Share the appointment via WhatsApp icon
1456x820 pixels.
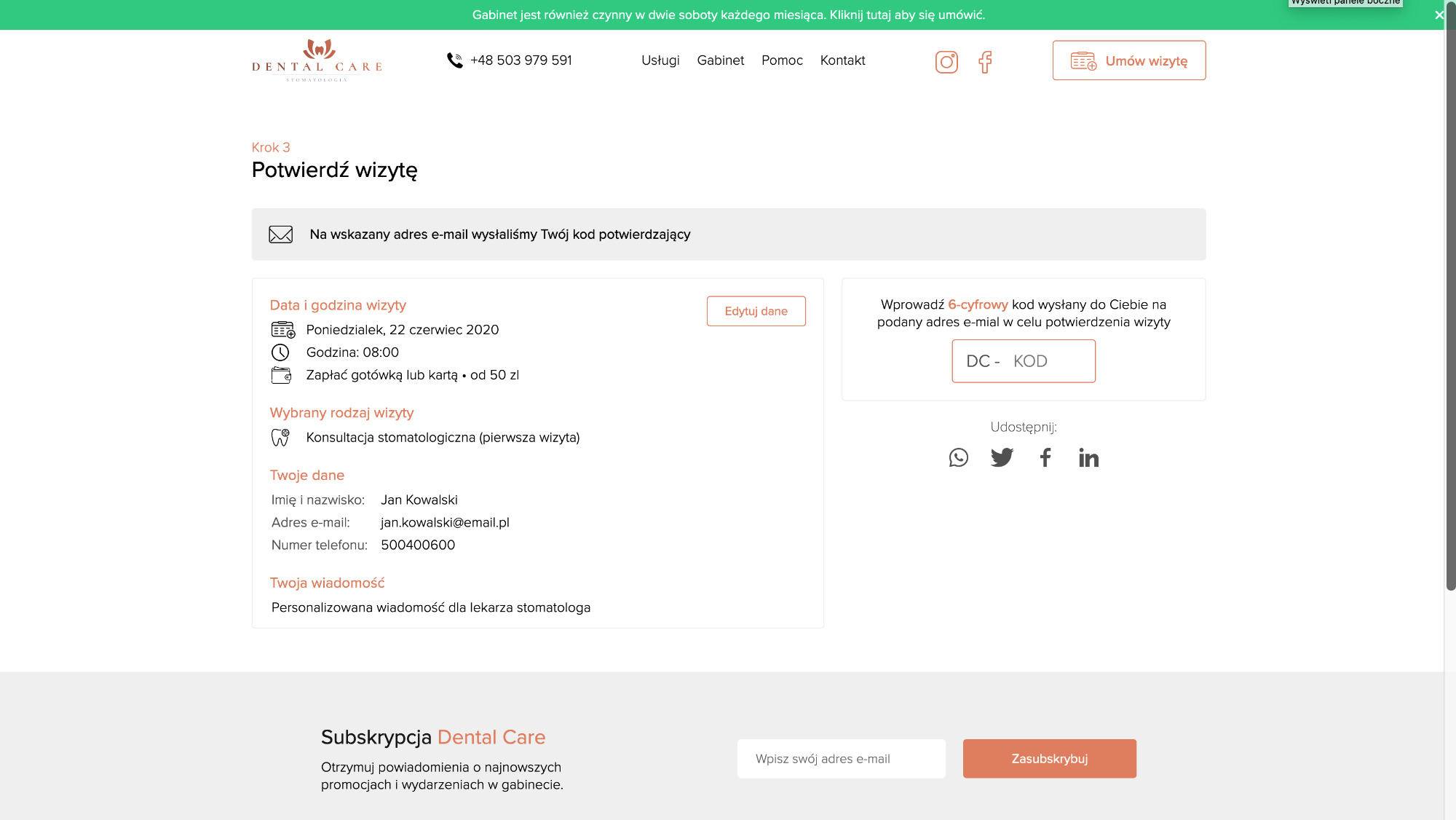(x=959, y=457)
